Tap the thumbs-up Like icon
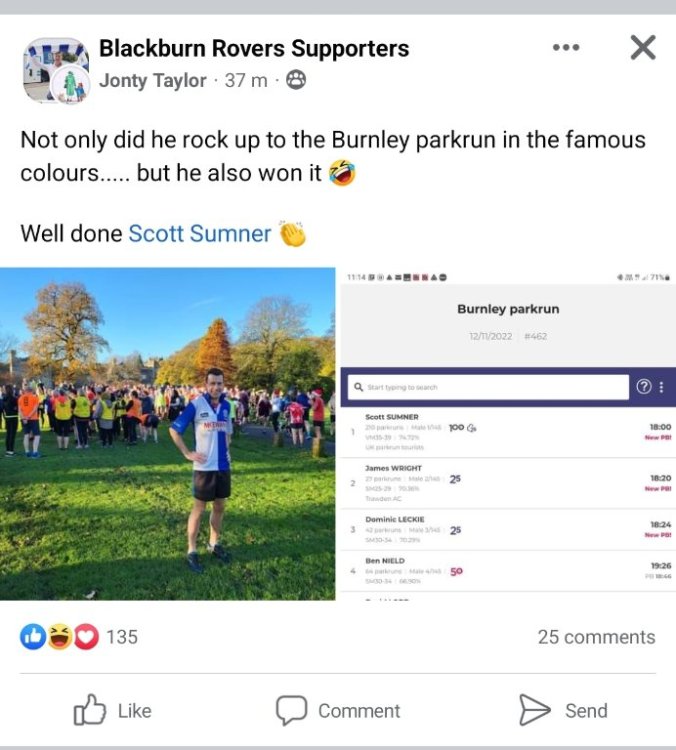Screen dimensions: 676x750 click(89, 710)
